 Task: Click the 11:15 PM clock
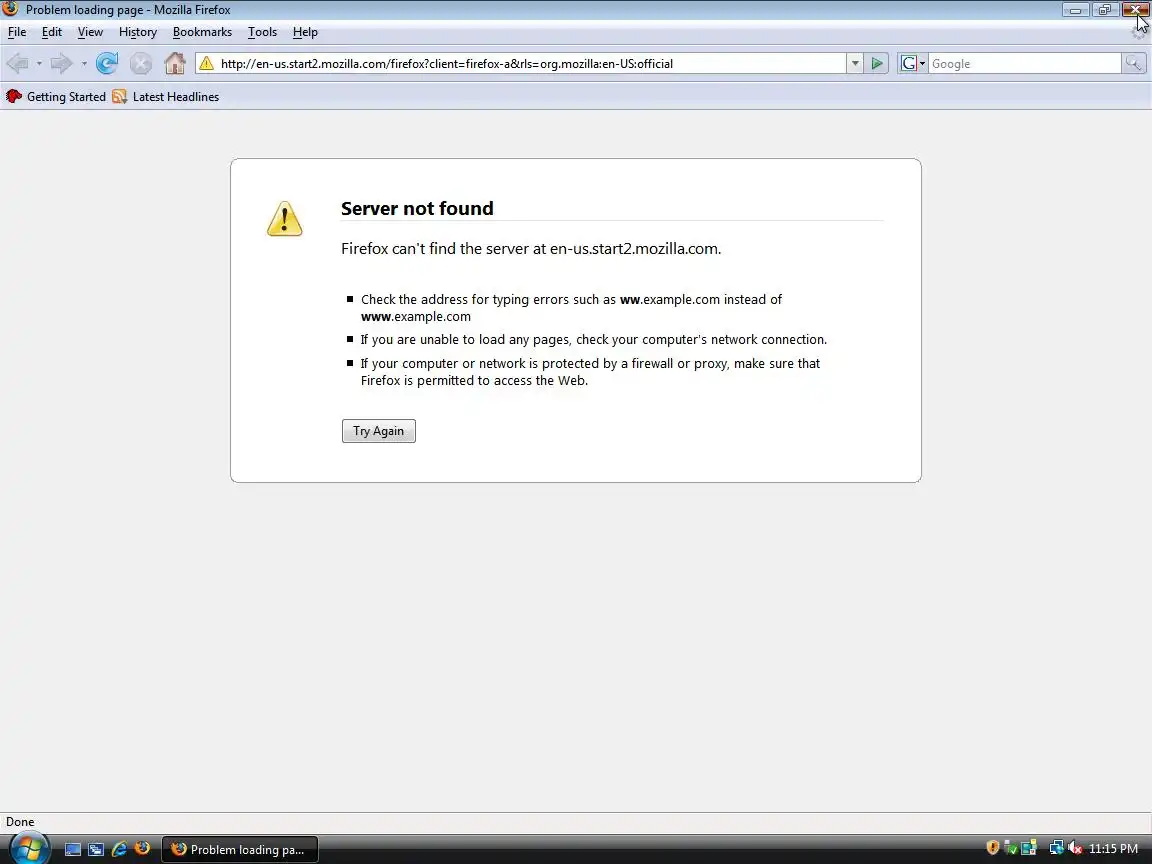[x=1113, y=849]
